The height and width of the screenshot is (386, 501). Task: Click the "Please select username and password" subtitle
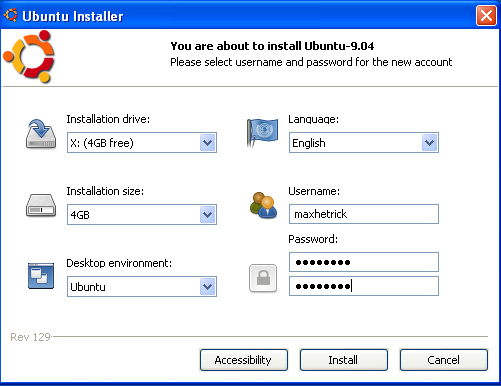(311, 62)
